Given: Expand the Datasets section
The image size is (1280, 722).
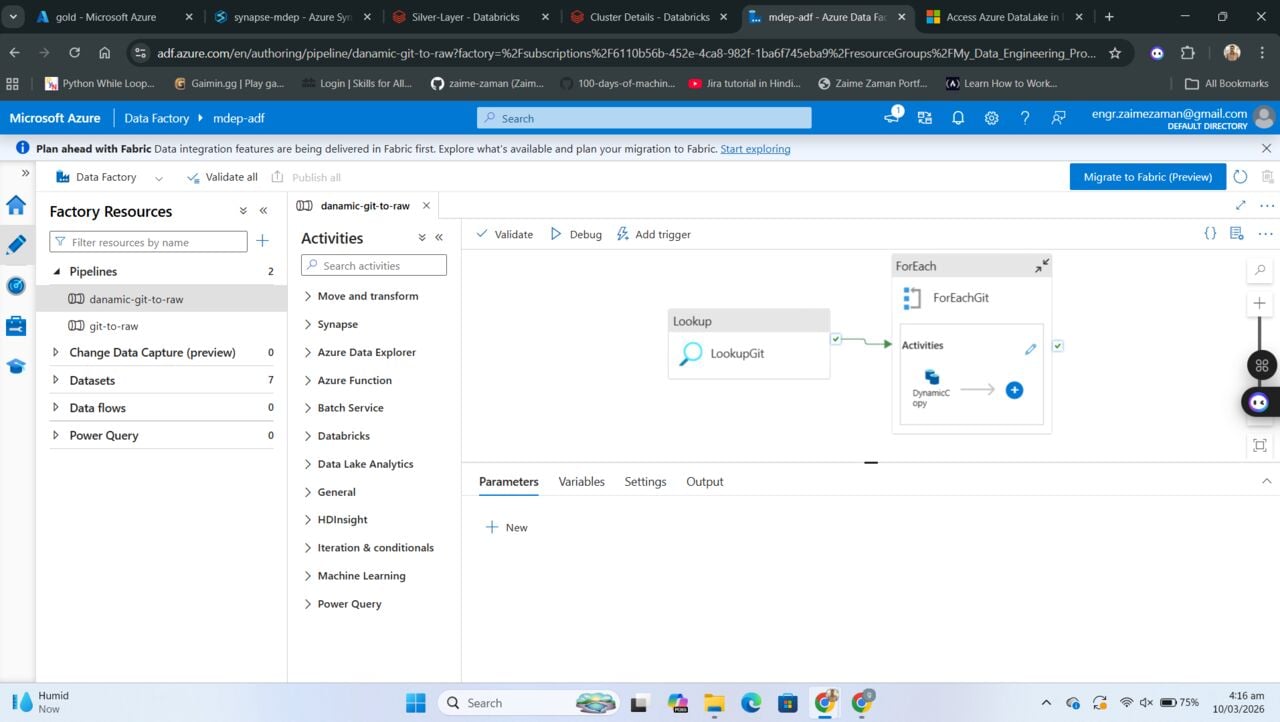Looking at the screenshot, I should coord(57,380).
